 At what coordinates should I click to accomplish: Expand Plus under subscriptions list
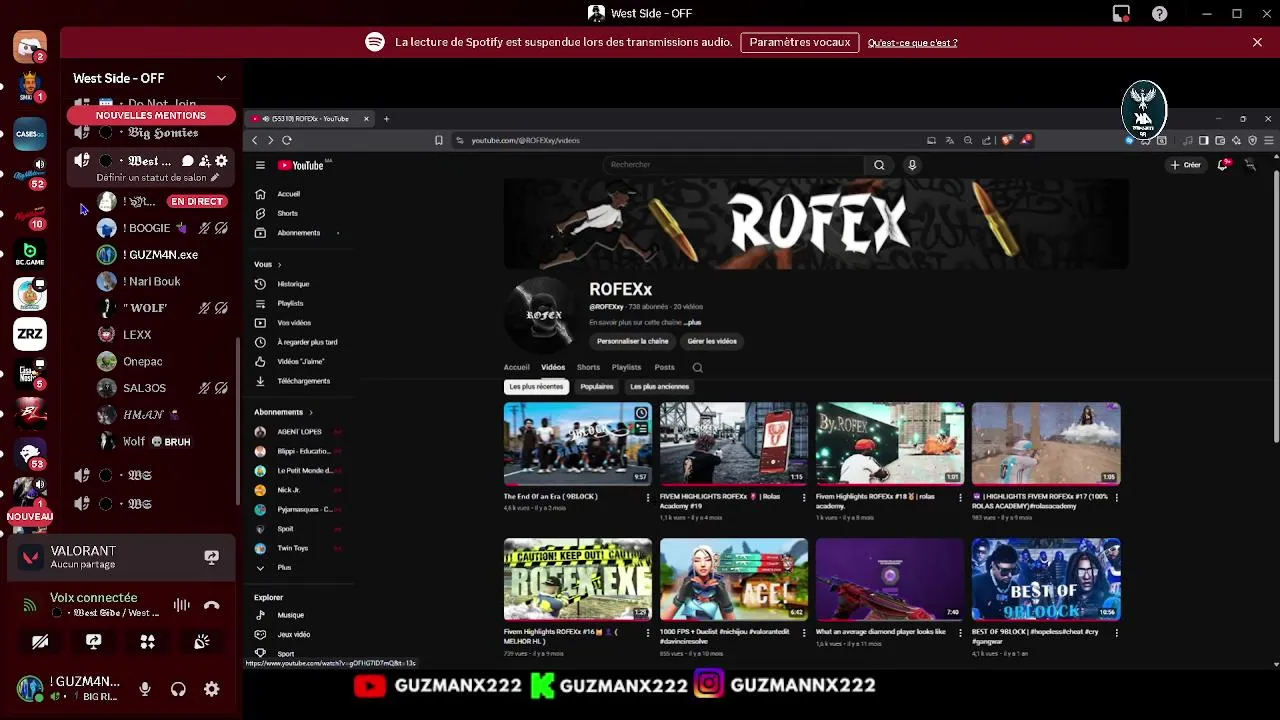pyautogui.click(x=284, y=567)
